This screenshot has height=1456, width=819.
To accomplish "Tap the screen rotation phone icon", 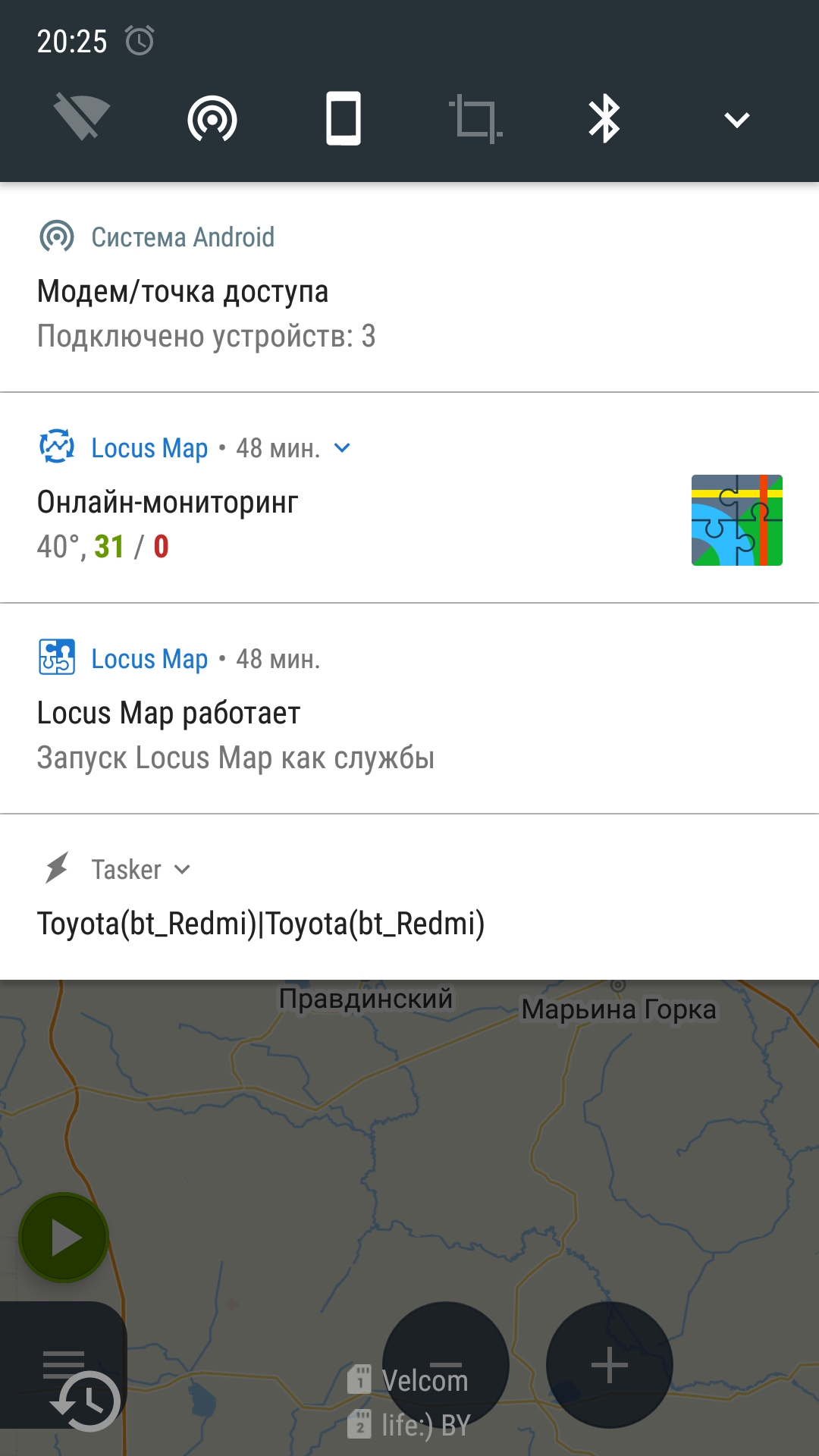I will click(344, 118).
